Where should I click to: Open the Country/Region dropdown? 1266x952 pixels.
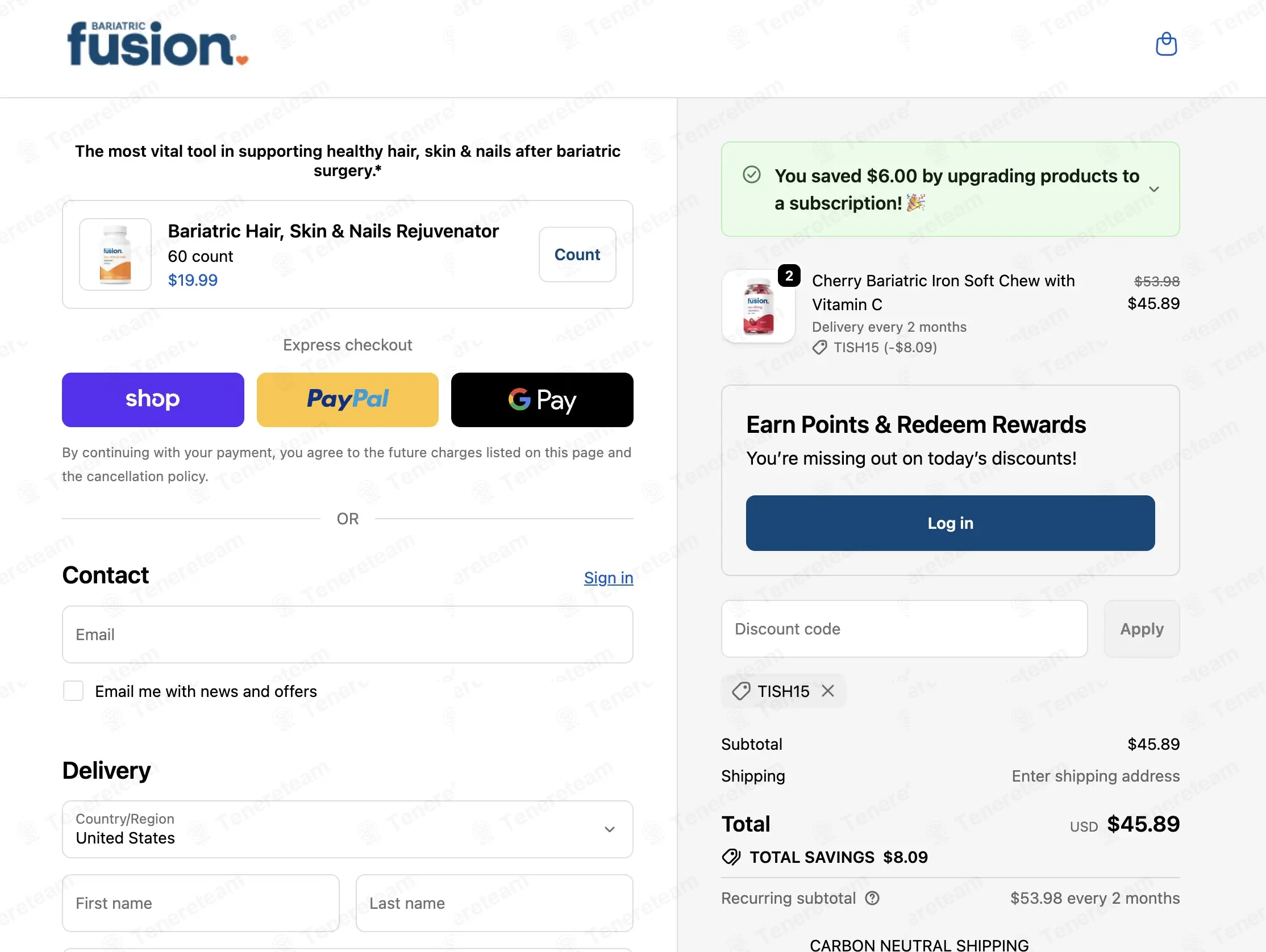(347, 829)
